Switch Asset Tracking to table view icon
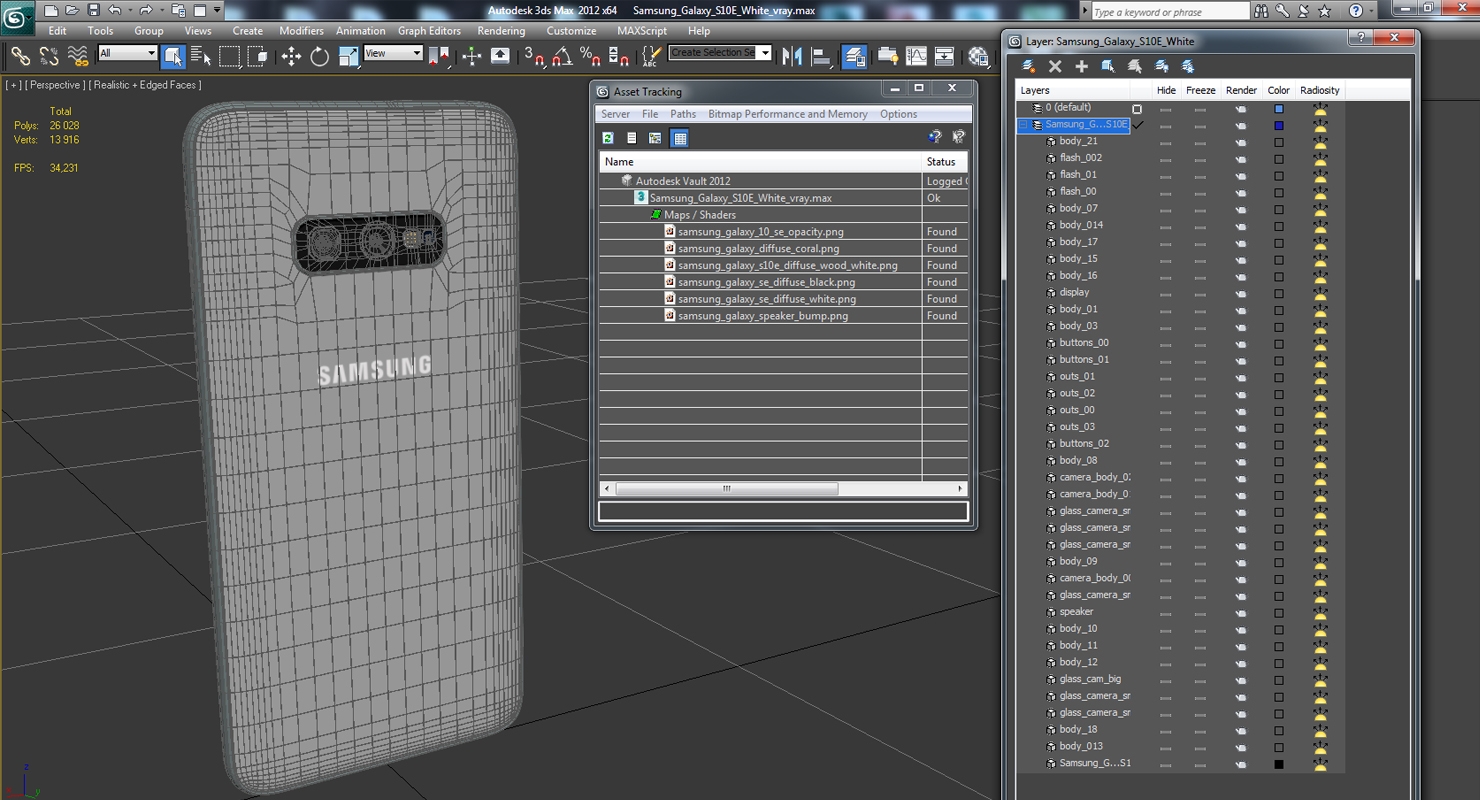Screen dimensions: 1480x800 [680, 138]
